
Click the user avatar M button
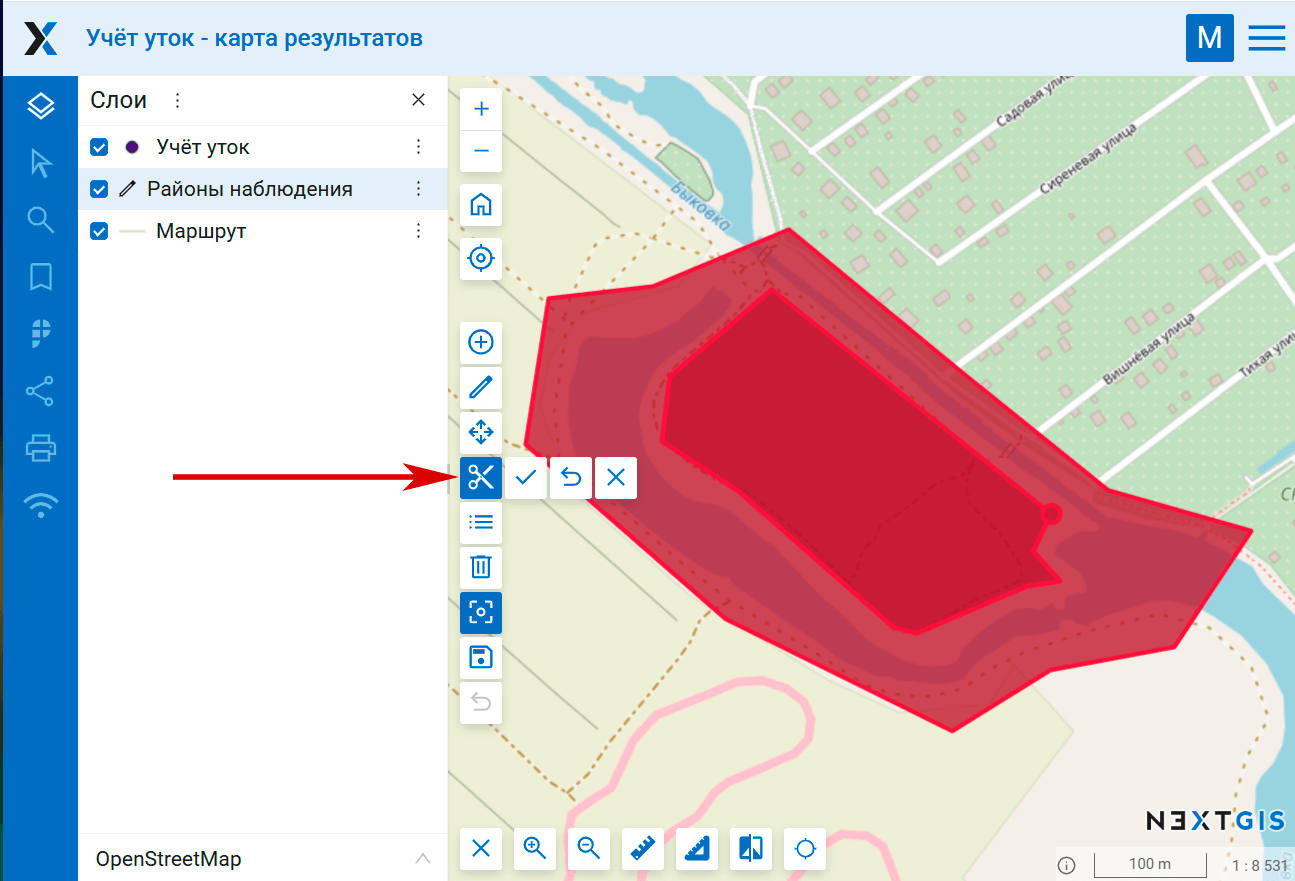click(x=1210, y=38)
